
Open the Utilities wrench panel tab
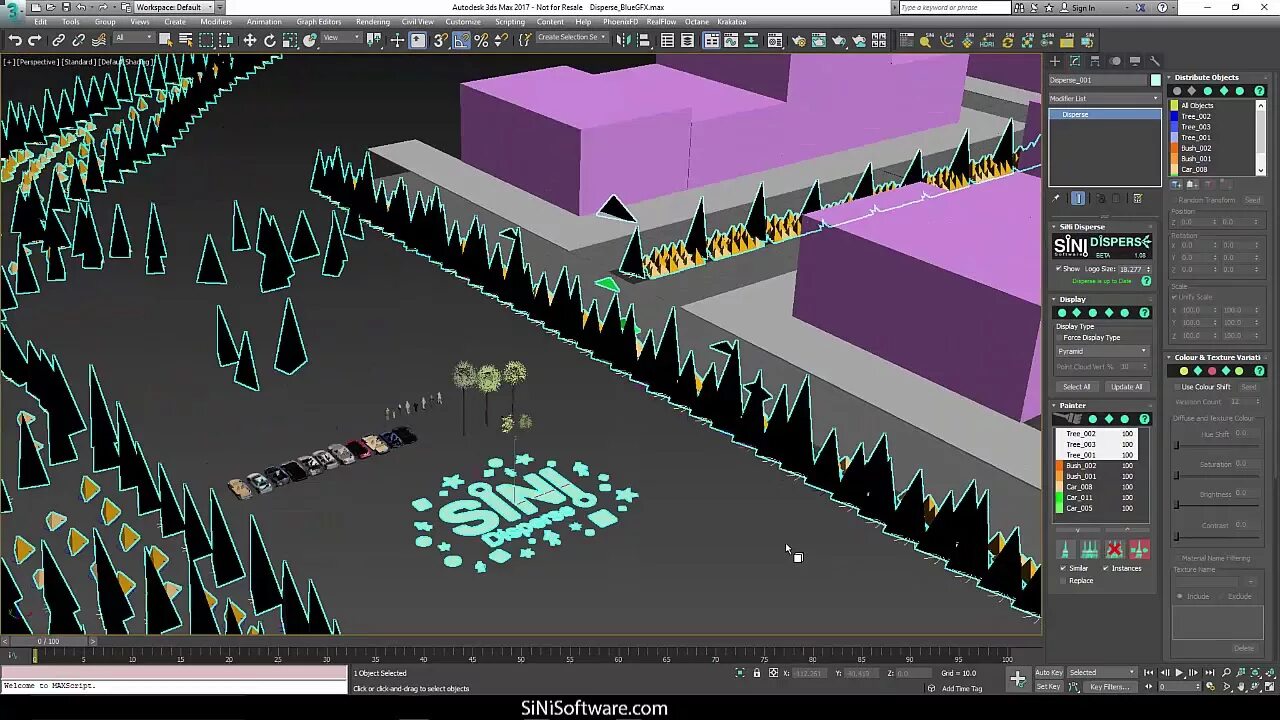(1154, 61)
